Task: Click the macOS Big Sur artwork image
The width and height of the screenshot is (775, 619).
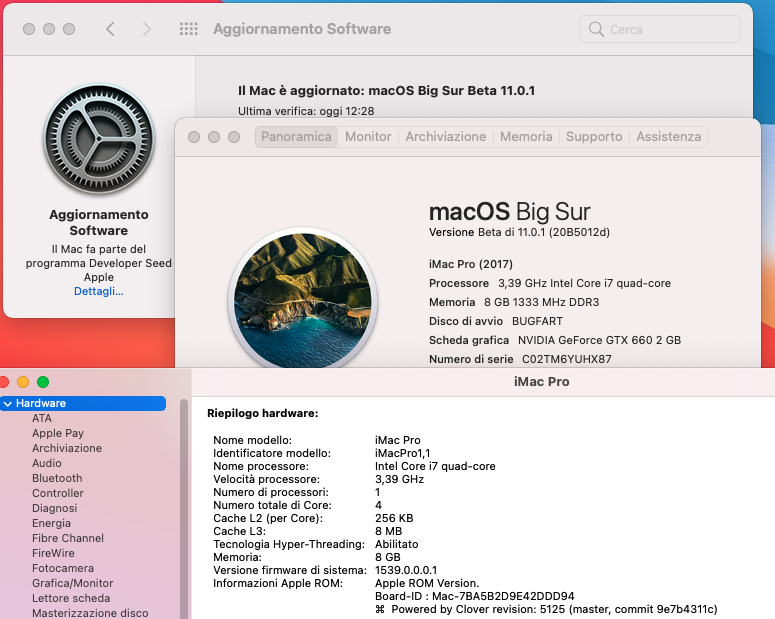Action: (x=302, y=298)
